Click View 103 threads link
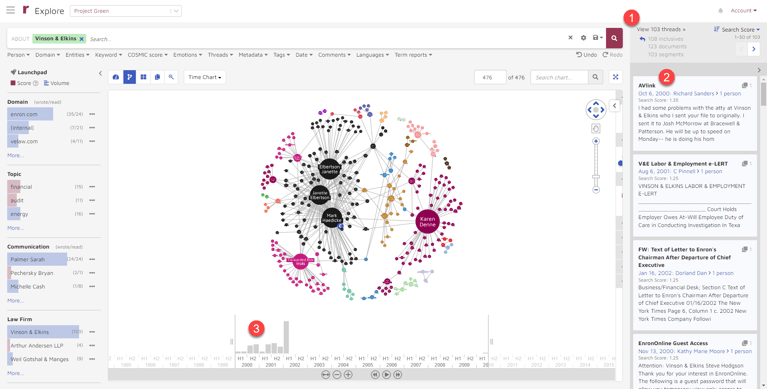 coord(661,29)
